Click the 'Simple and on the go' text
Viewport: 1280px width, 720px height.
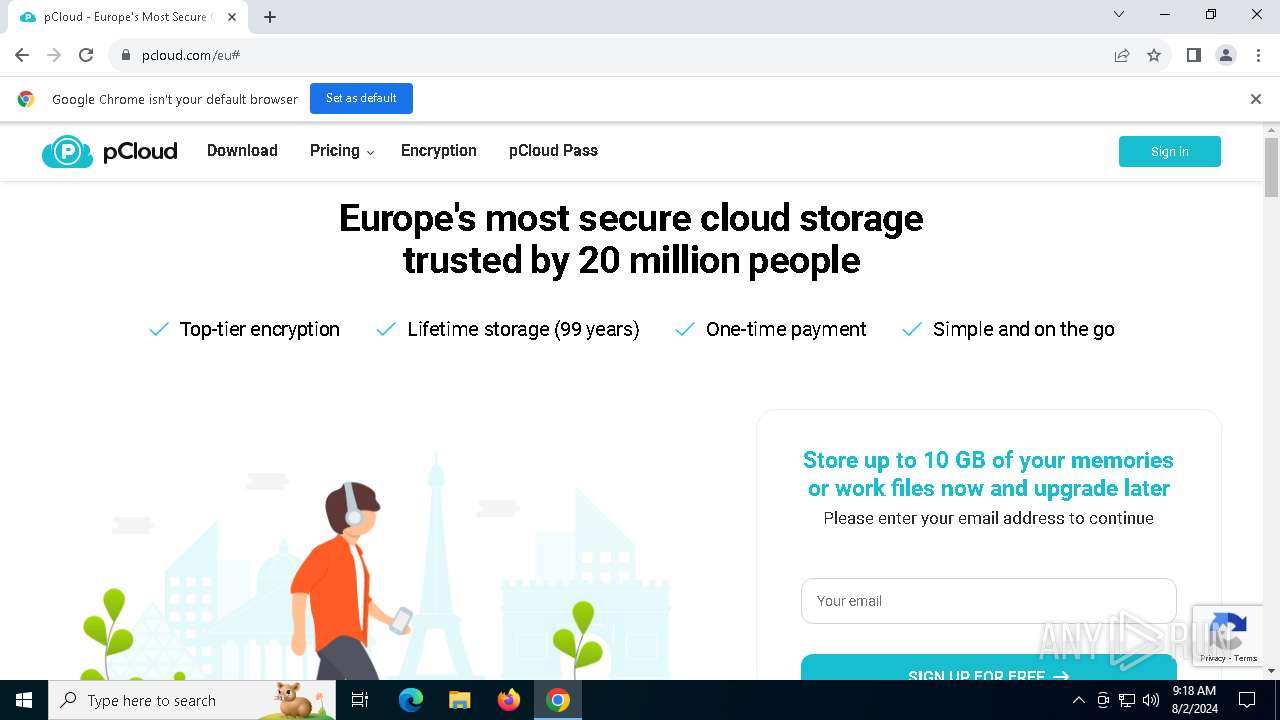1024,329
